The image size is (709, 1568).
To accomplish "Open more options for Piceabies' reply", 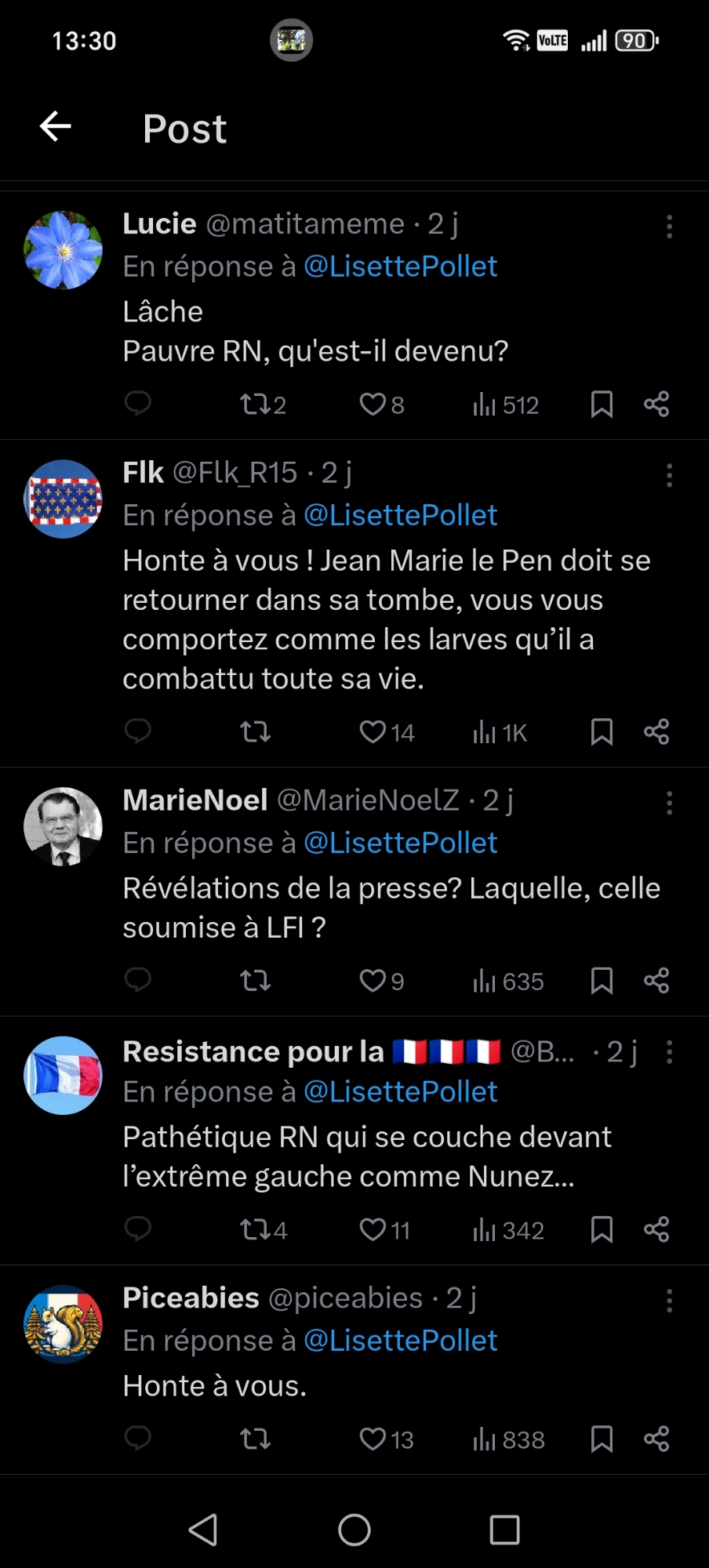I will point(669,1301).
